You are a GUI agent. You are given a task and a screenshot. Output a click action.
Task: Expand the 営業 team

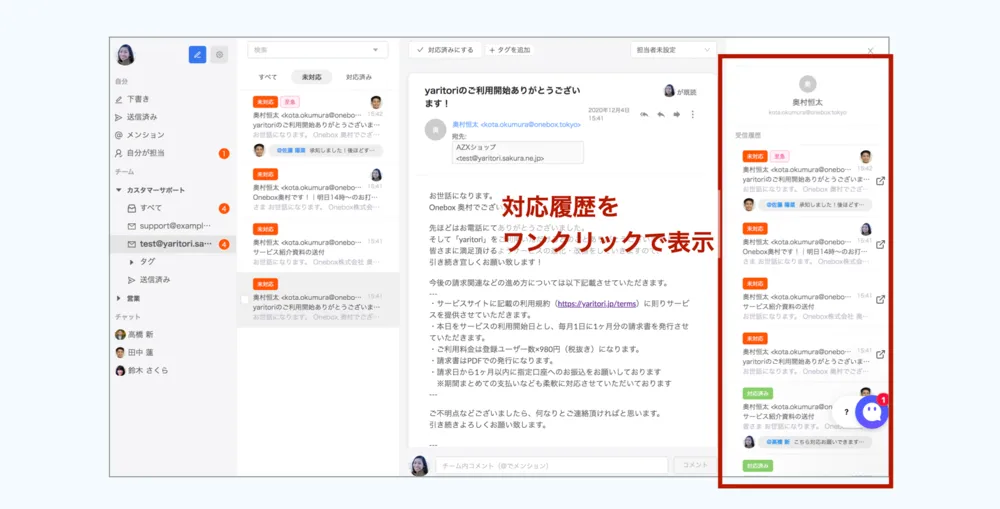tap(119, 298)
